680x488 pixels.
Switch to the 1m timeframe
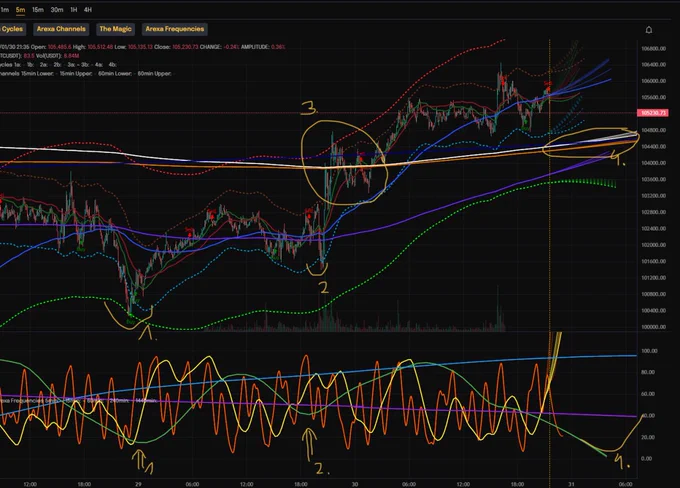click(x=4, y=10)
